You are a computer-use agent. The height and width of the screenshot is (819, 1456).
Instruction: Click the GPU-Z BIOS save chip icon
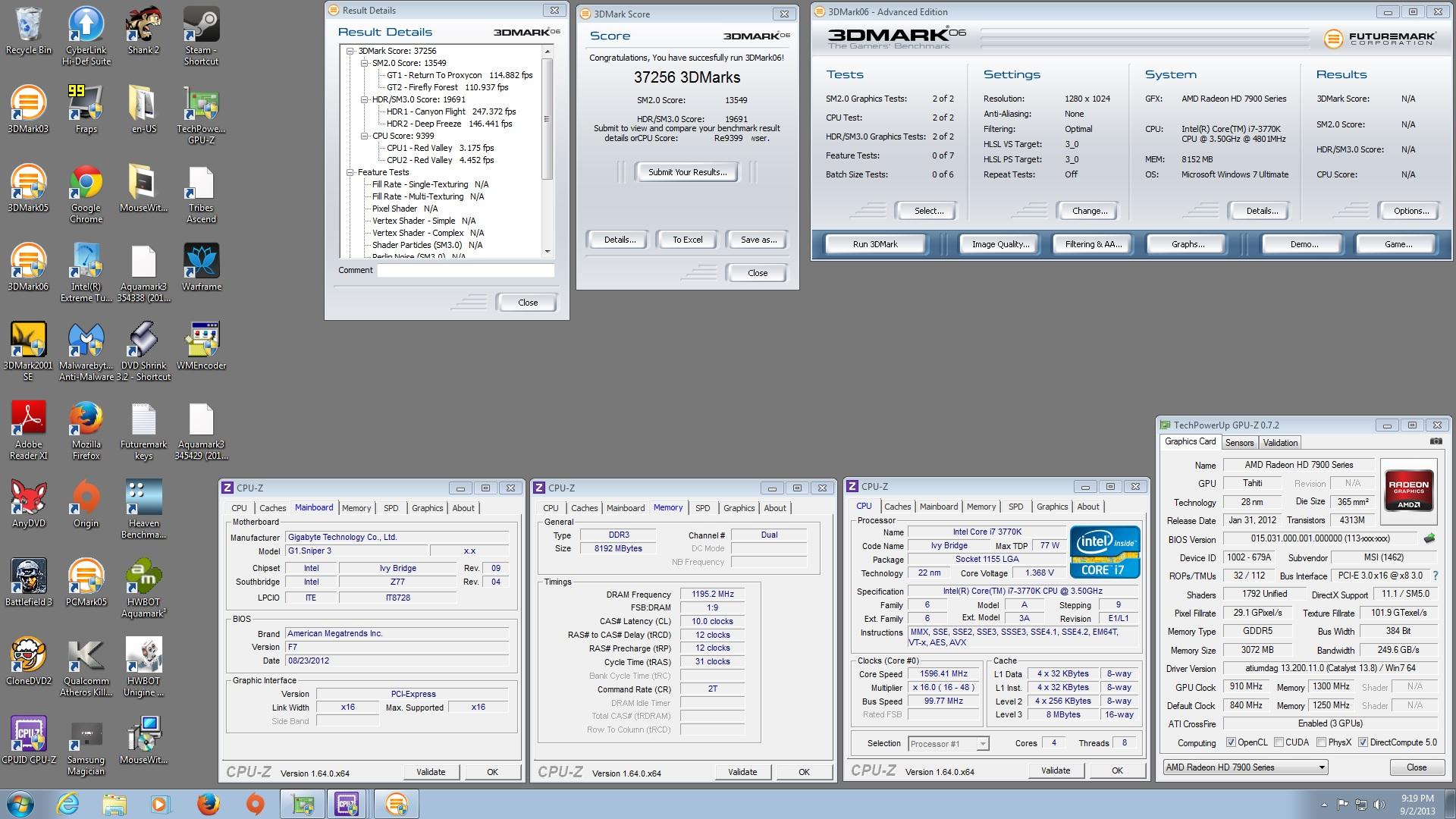[x=1429, y=538]
